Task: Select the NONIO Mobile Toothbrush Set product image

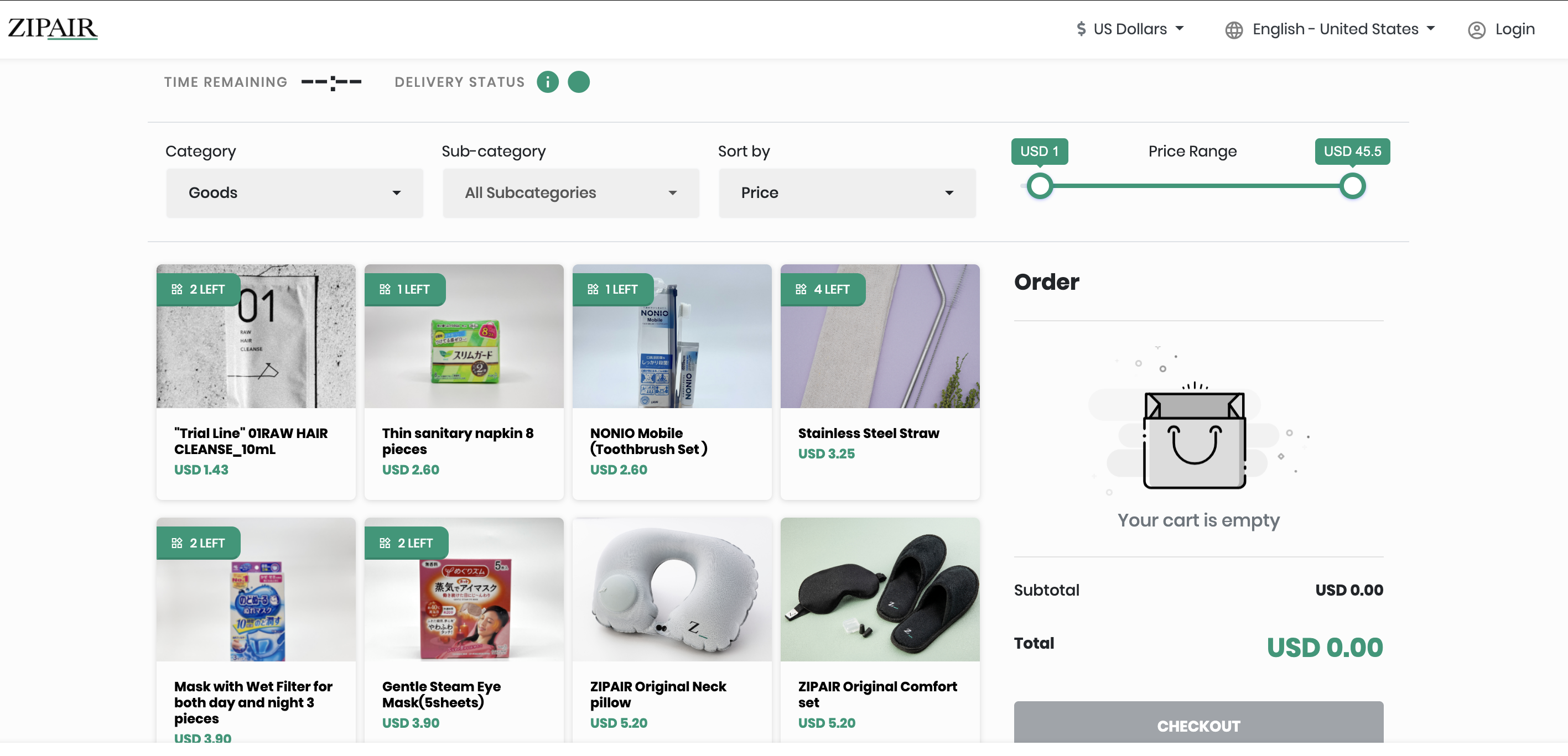Action: tap(672, 336)
